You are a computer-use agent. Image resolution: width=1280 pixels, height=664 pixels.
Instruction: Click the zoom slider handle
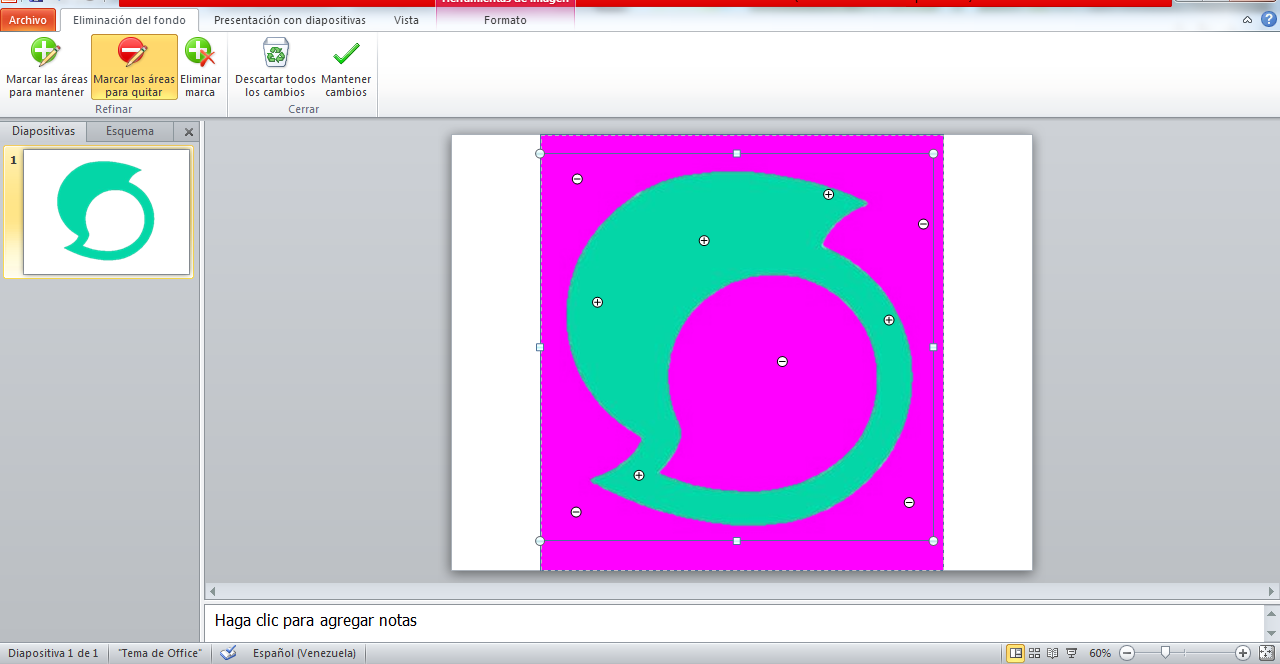tap(1165, 653)
